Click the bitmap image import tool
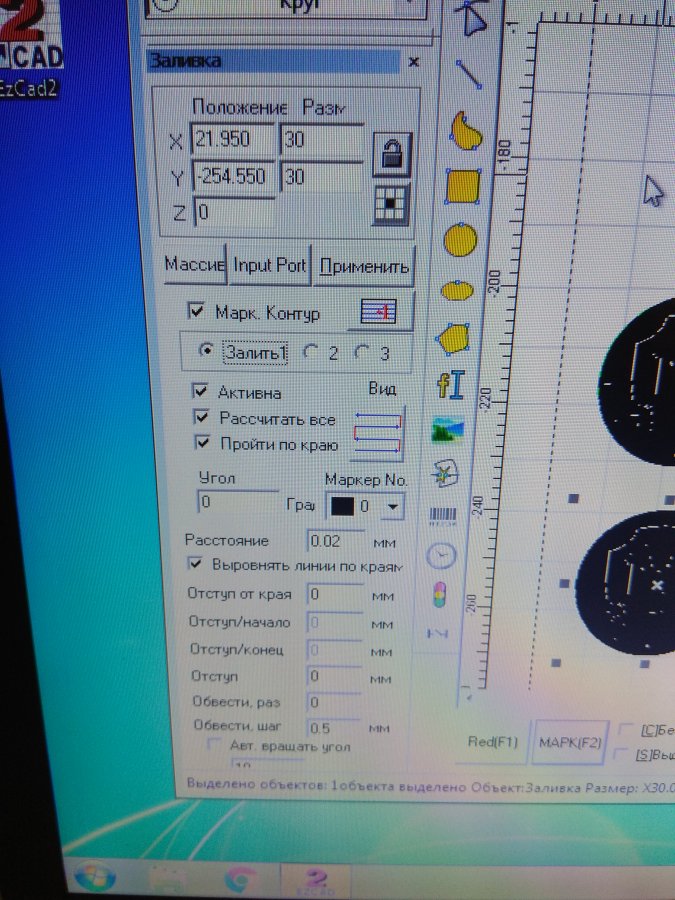 [447, 430]
